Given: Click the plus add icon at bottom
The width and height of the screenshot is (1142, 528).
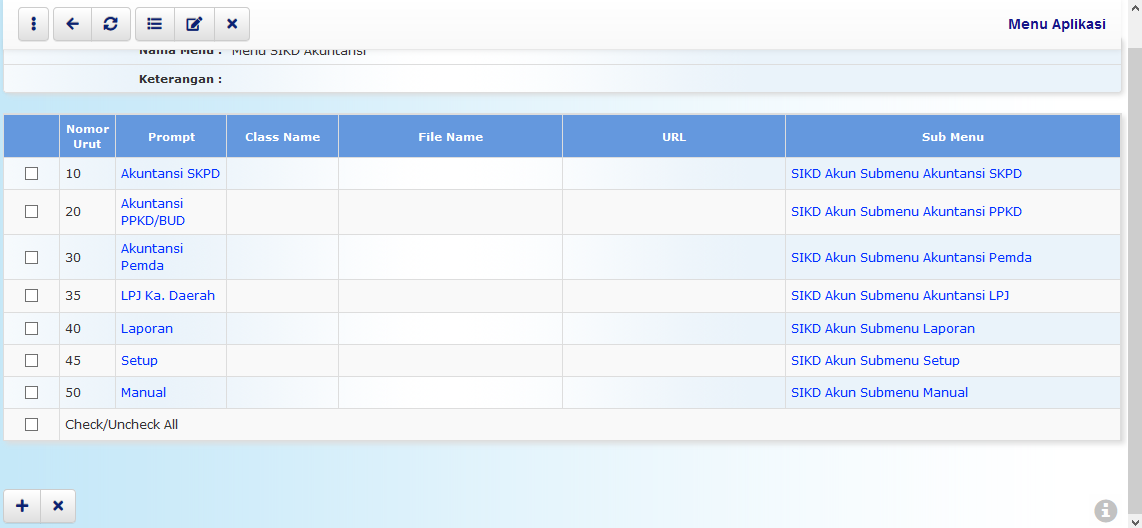Looking at the screenshot, I should coord(22,506).
